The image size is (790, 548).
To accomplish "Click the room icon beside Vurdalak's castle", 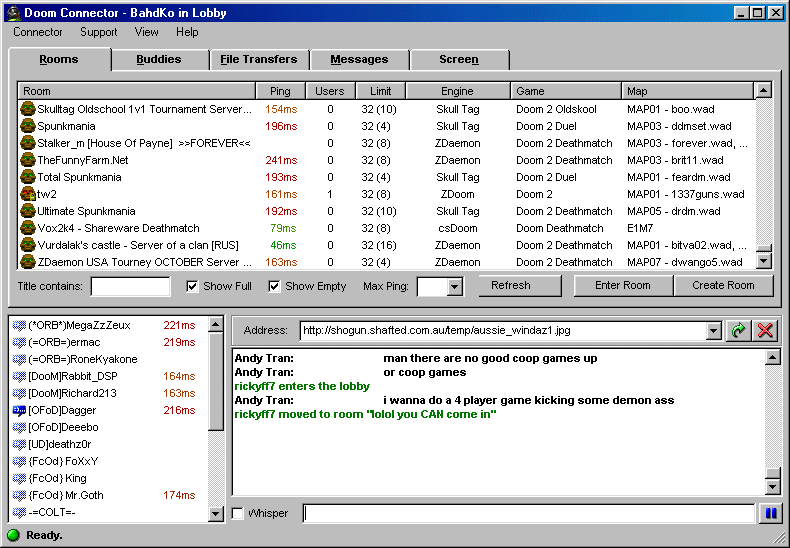I will coord(28,245).
